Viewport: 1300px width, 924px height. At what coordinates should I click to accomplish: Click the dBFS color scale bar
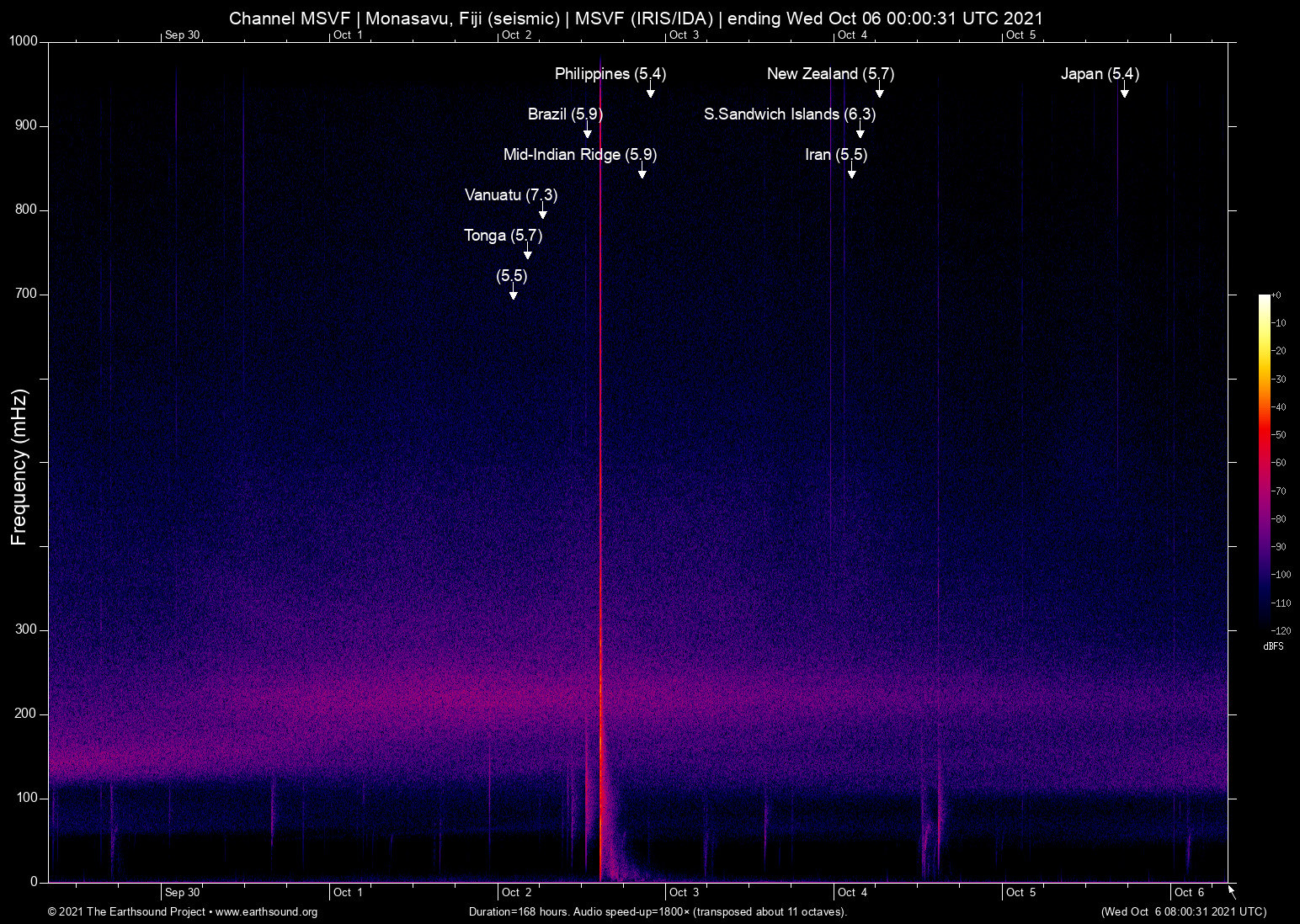(x=1265, y=462)
